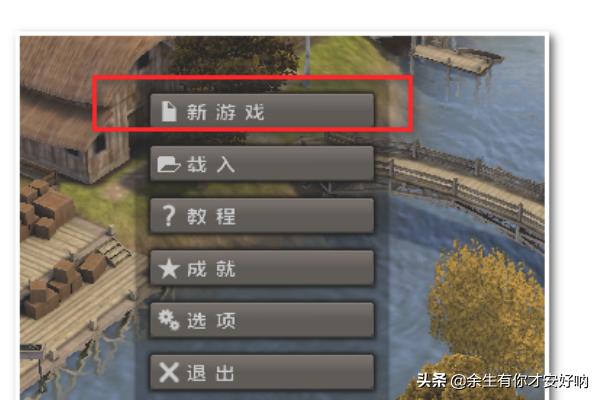This screenshot has width=600, height=400.
Task: Start a new game with 新游戏 button
Action: pyautogui.click(x=262, y=110)
